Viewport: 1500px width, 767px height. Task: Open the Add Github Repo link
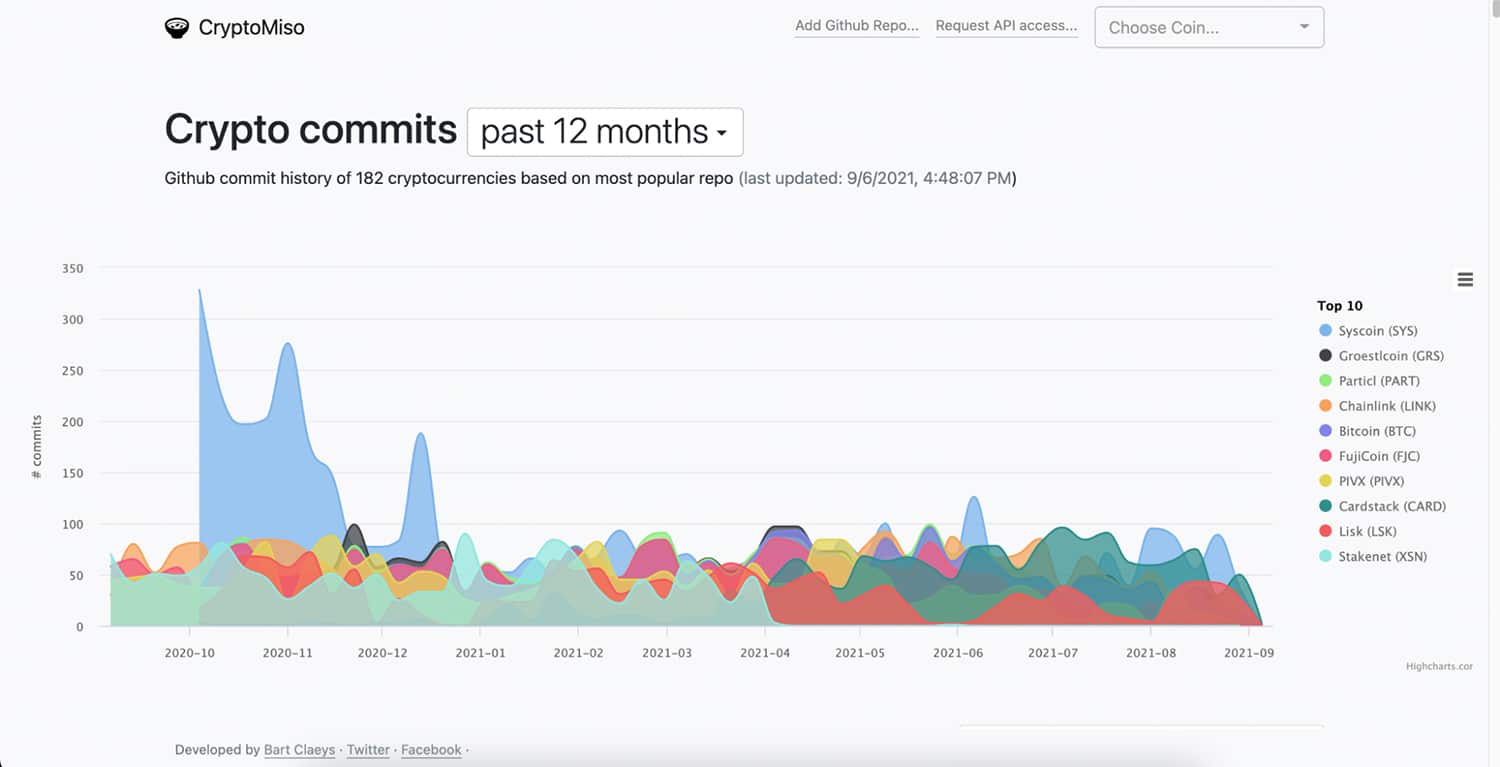857,26
